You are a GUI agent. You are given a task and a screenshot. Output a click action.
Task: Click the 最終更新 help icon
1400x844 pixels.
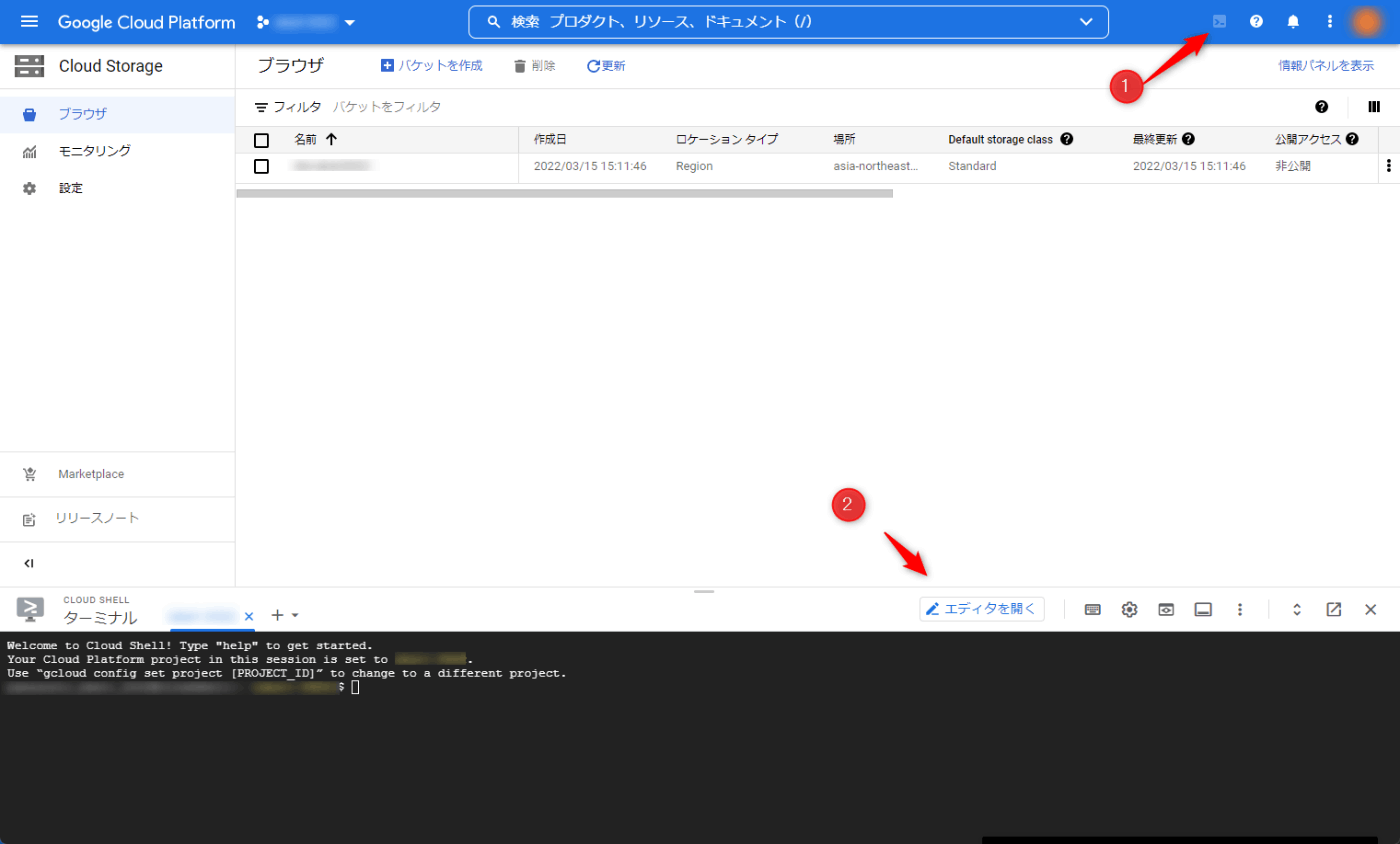coord(1188,139)
